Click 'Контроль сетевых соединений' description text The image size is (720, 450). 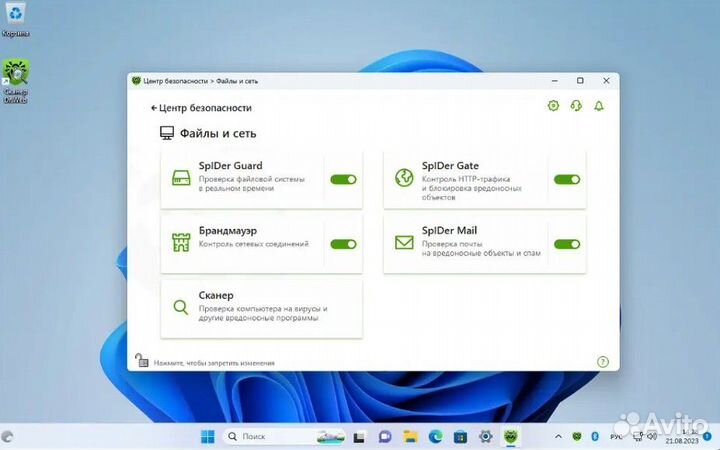coord(253,244)
